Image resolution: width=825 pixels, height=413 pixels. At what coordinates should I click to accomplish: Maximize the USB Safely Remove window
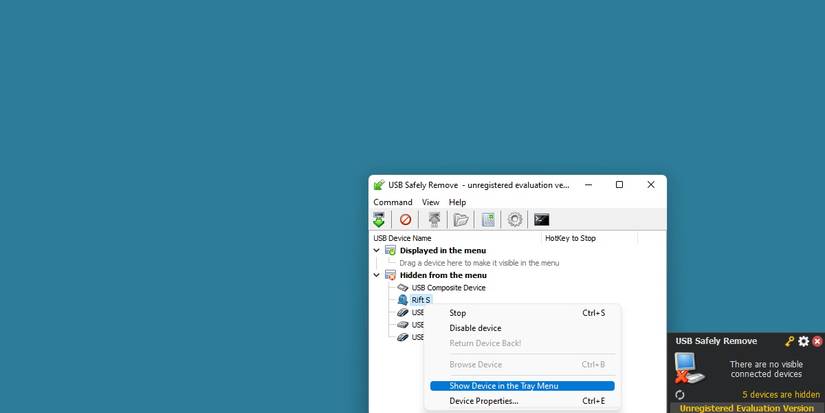pos(619,185)
